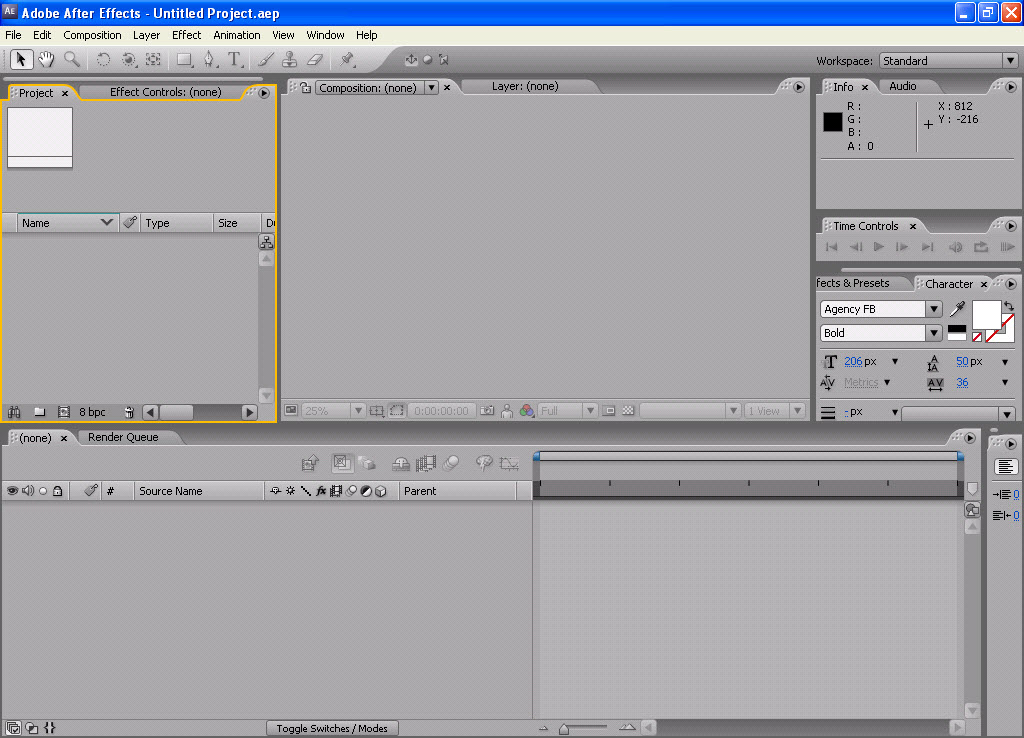Toggle transparency grid in Composition viewer
This screenshot has height=738, width=1024.
628,411
